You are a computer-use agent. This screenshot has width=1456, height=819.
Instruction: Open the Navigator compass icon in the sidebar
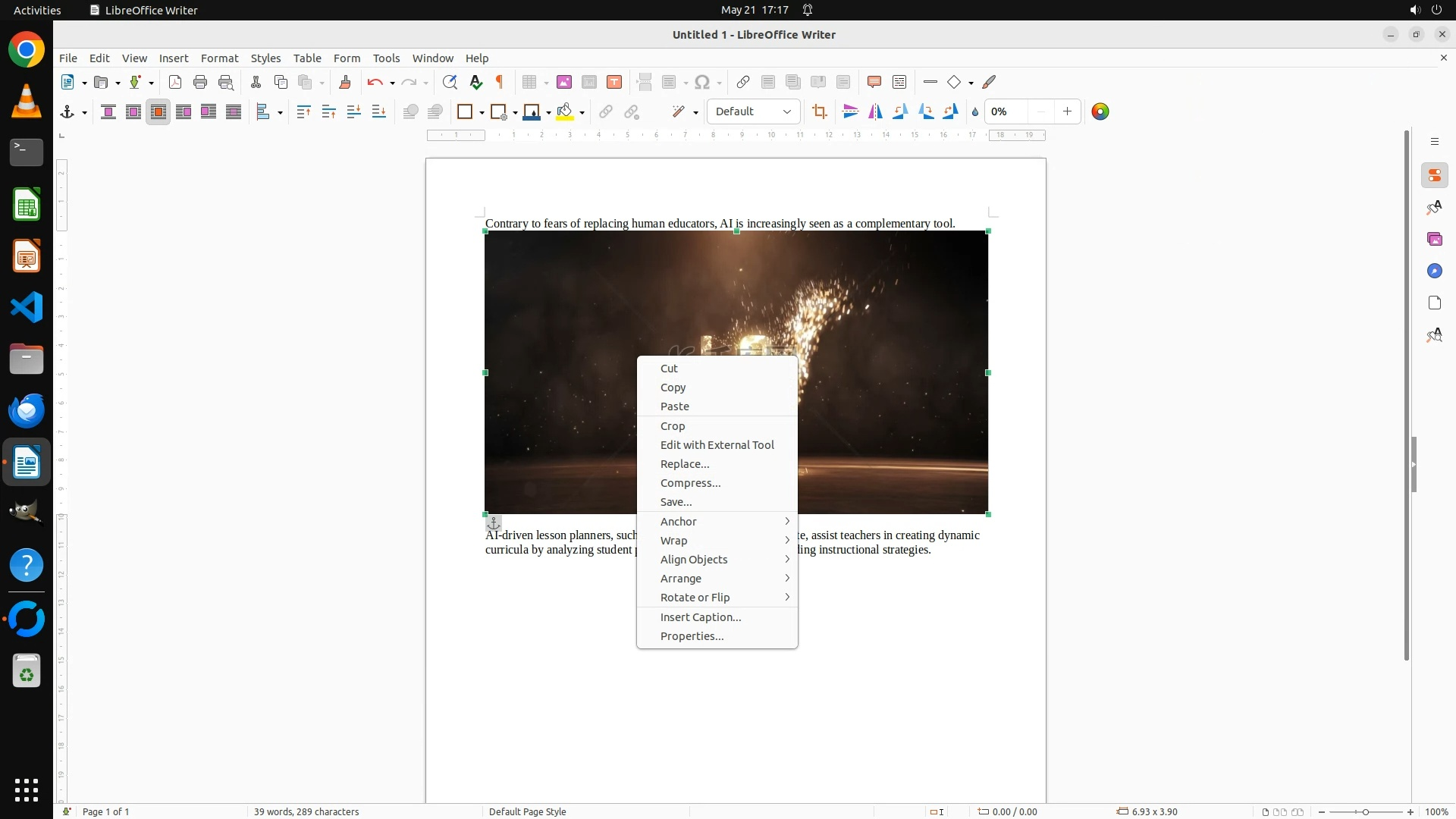[x=1434, y=271]
